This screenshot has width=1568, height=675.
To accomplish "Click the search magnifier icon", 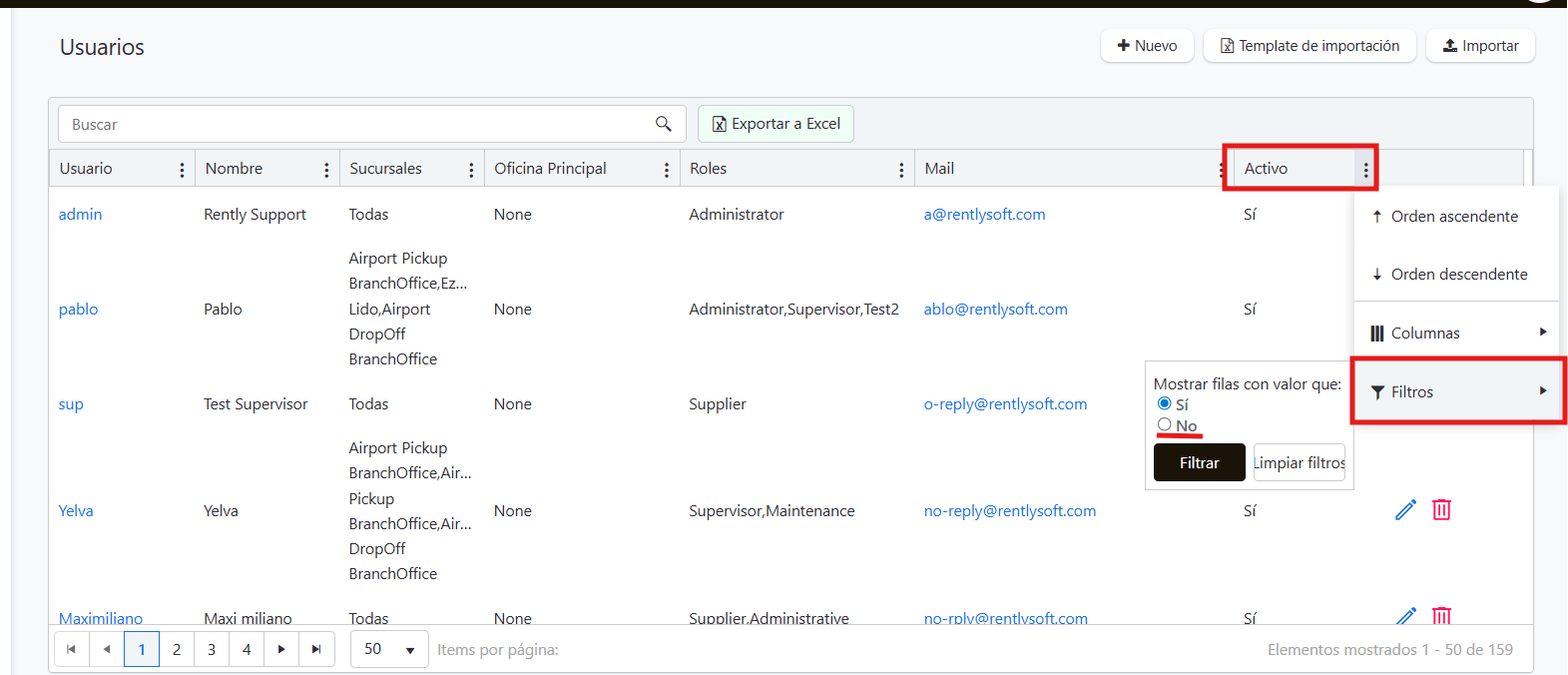I will tap(663, 124).
